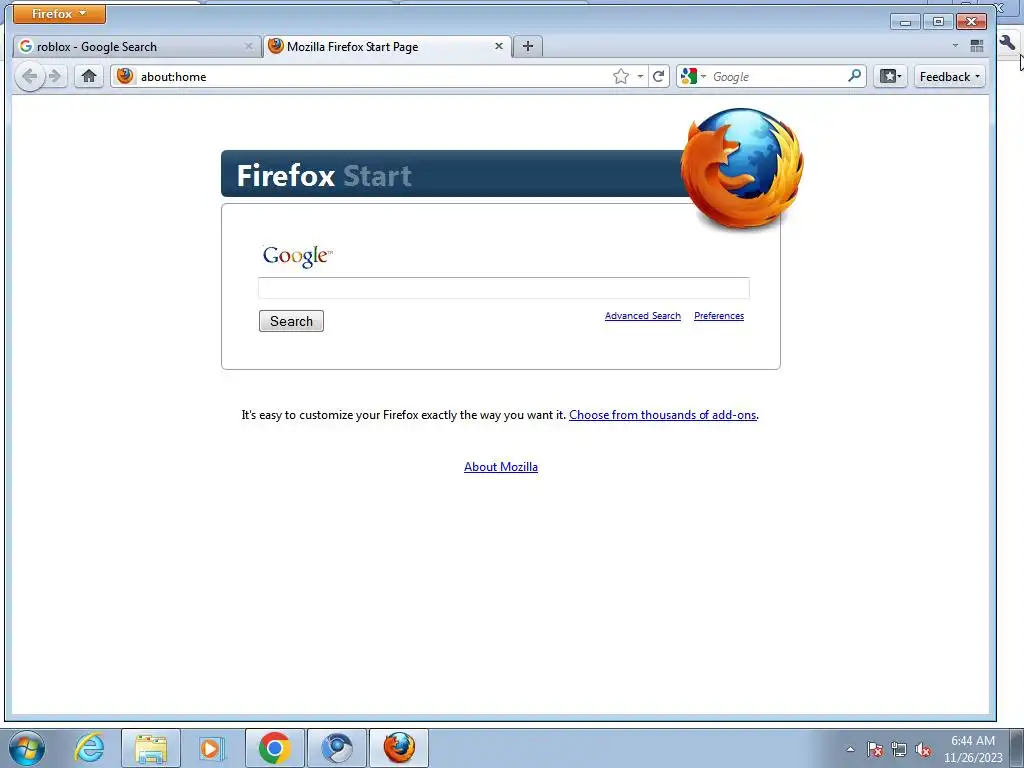Open the Action Center flag icon
Screen dimensions: 1024x768
(874, 749)
